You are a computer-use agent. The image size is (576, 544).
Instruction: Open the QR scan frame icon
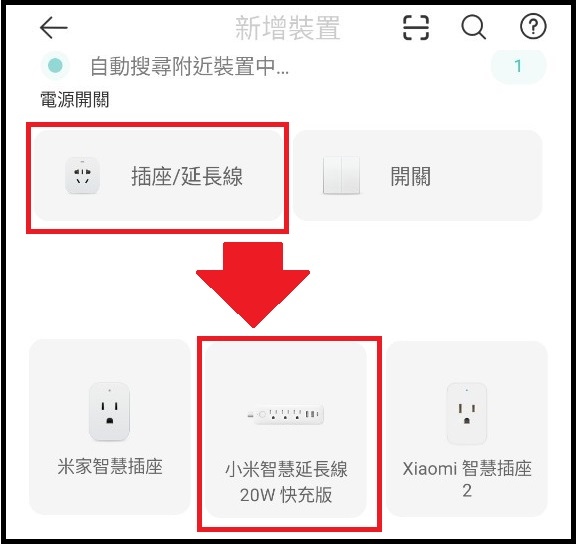click(x=416, y=28)
